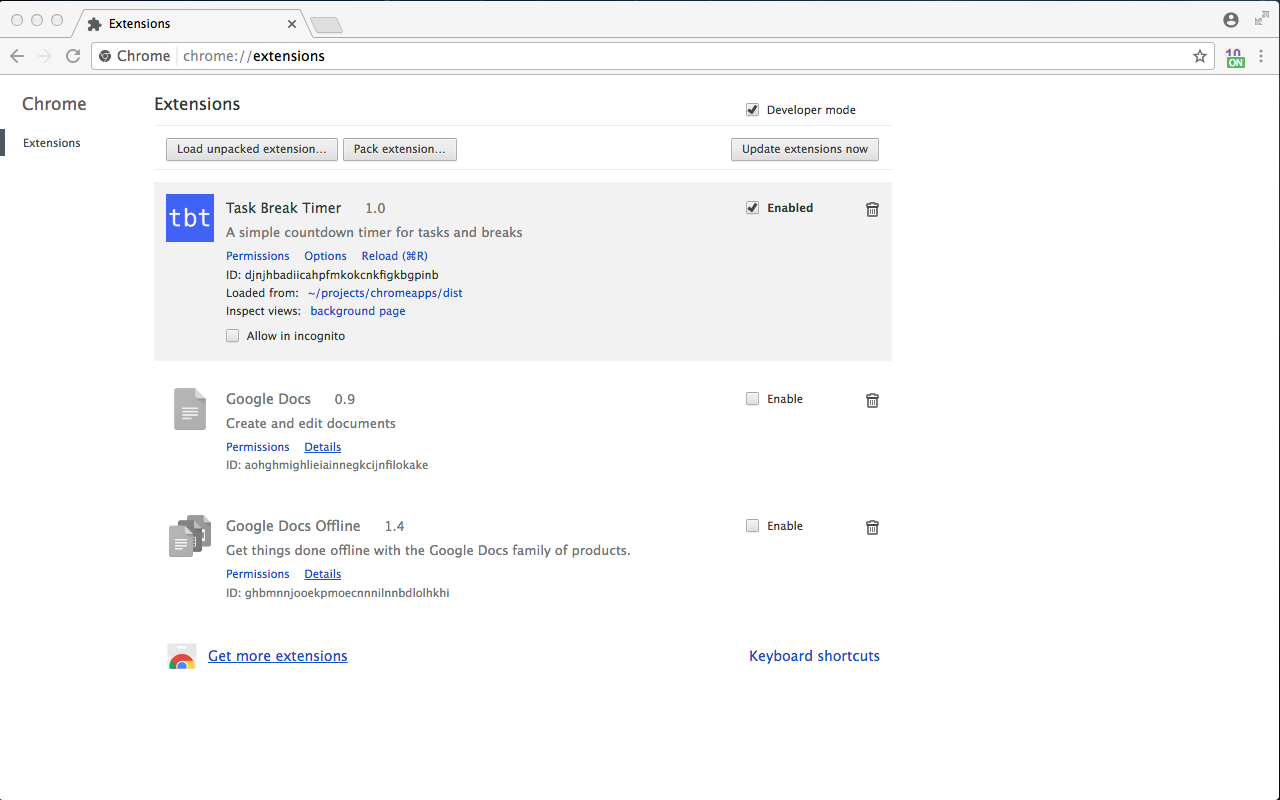Inspect the background page view
The height and width of the screenshot is (800, 1280).
tap(358, 311)
